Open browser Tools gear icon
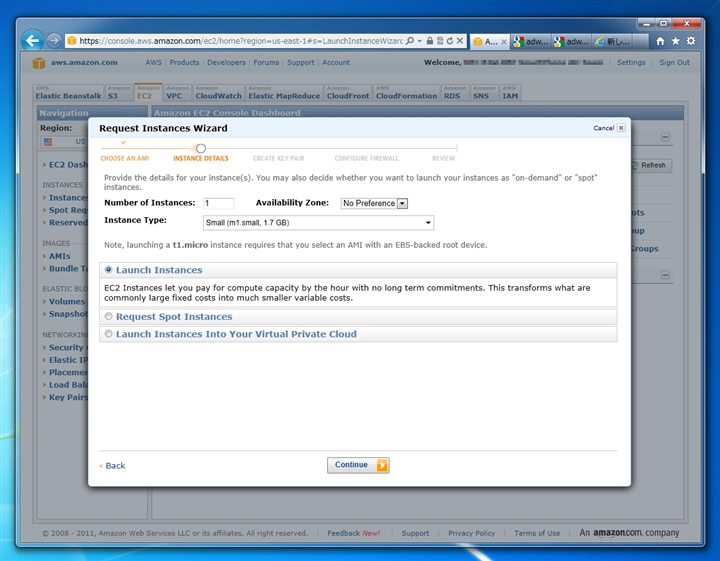The height and width of the screenshot is (561, 720). 691,41
